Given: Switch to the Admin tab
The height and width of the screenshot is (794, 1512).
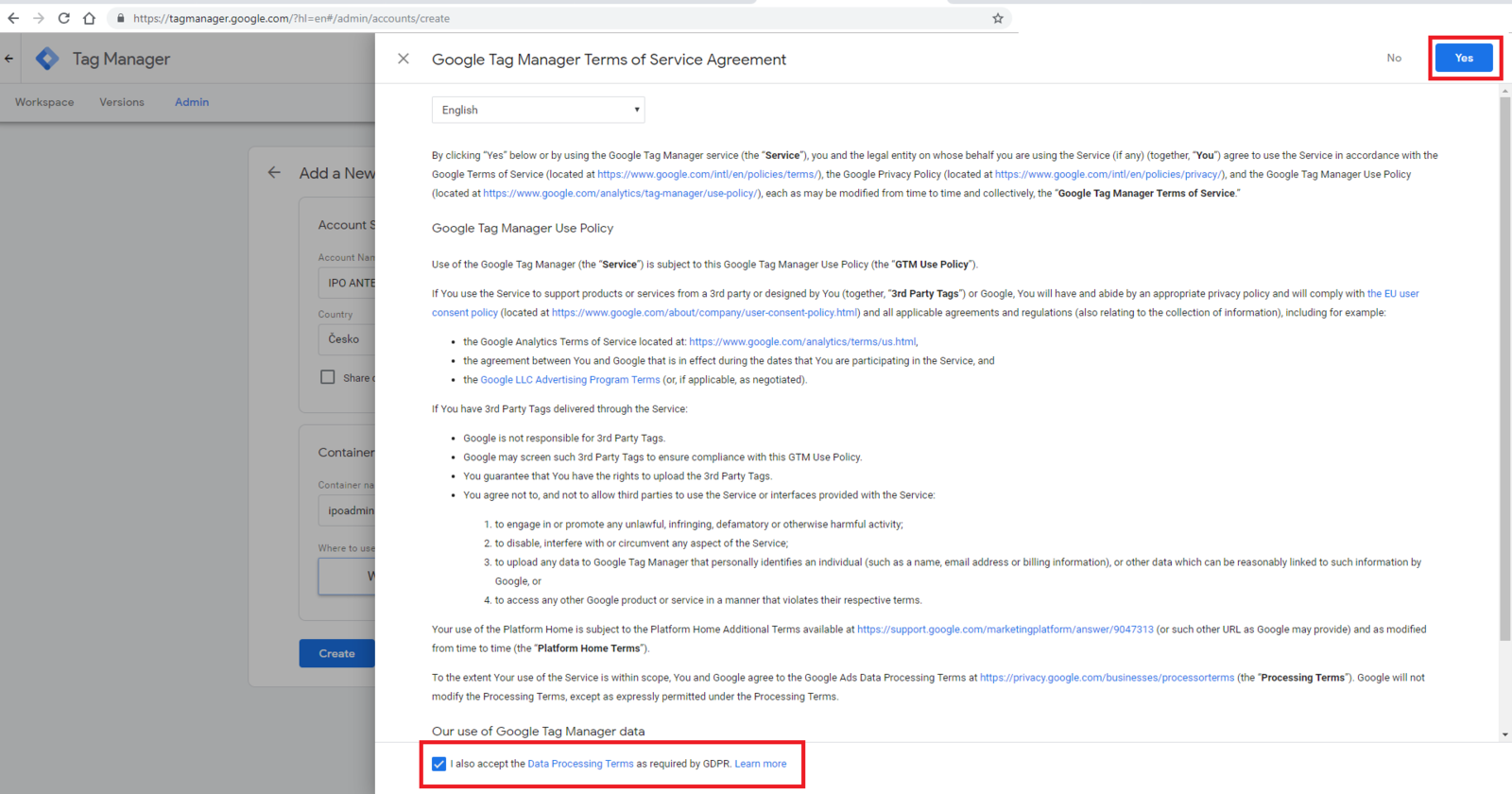Looking at the screenshot, I should (x=192, y=102).
